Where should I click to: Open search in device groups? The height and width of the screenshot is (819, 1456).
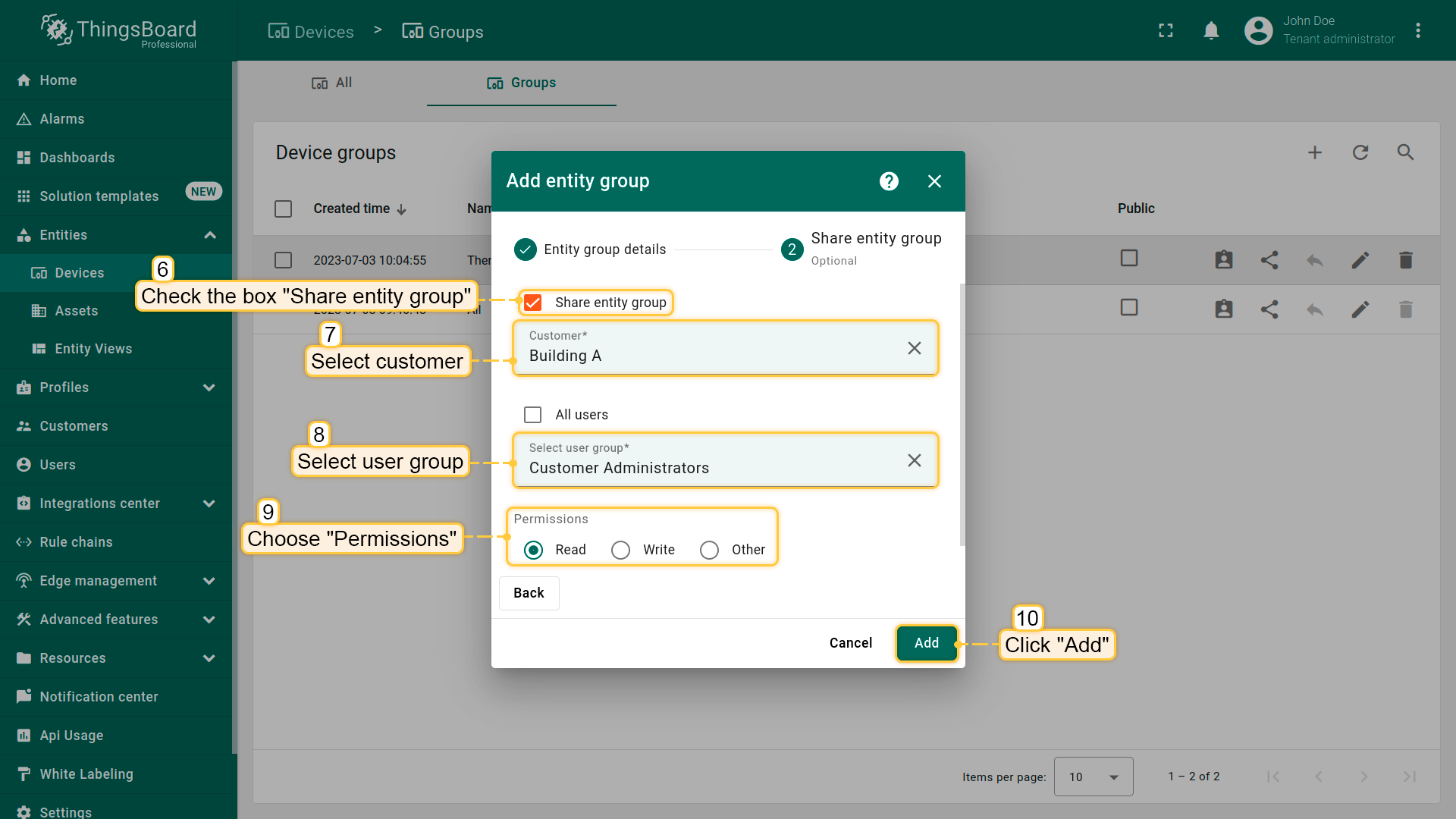point(1405,152)
